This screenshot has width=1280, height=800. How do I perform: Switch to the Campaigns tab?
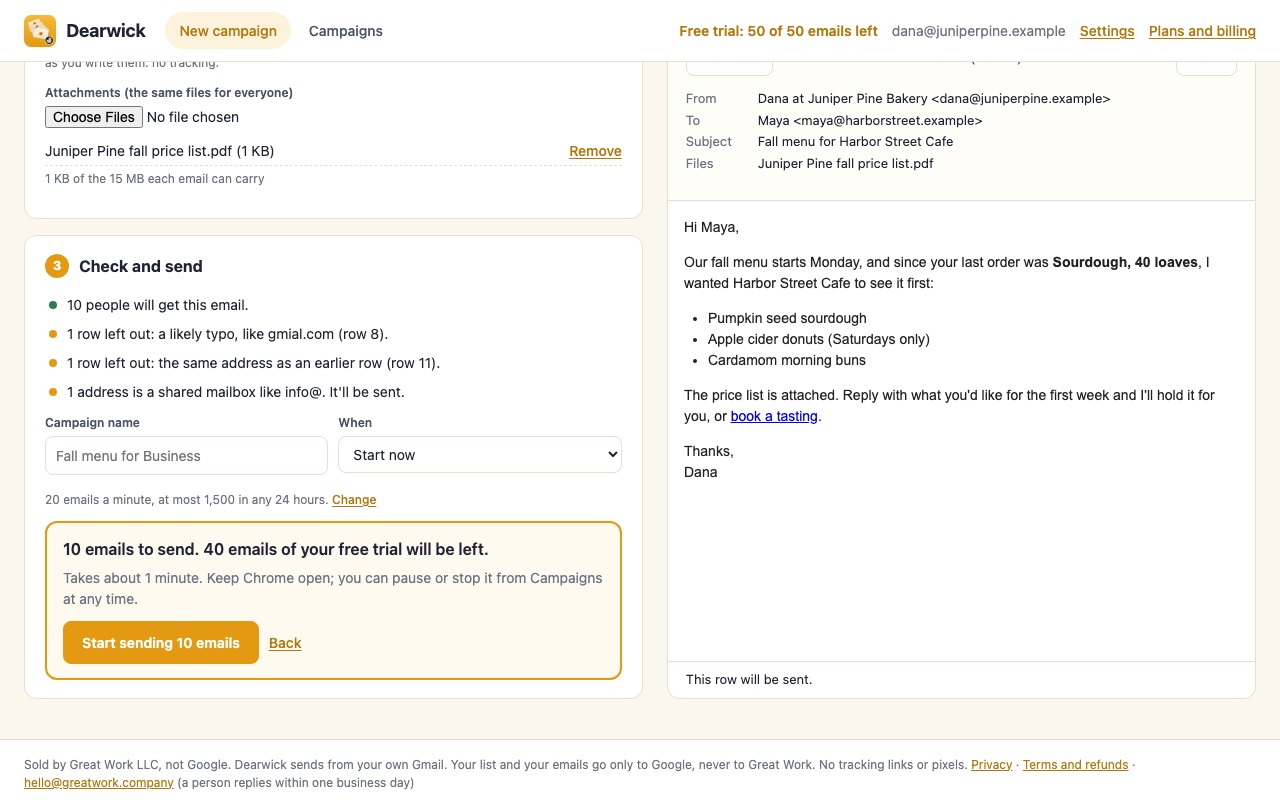[346, 31]
